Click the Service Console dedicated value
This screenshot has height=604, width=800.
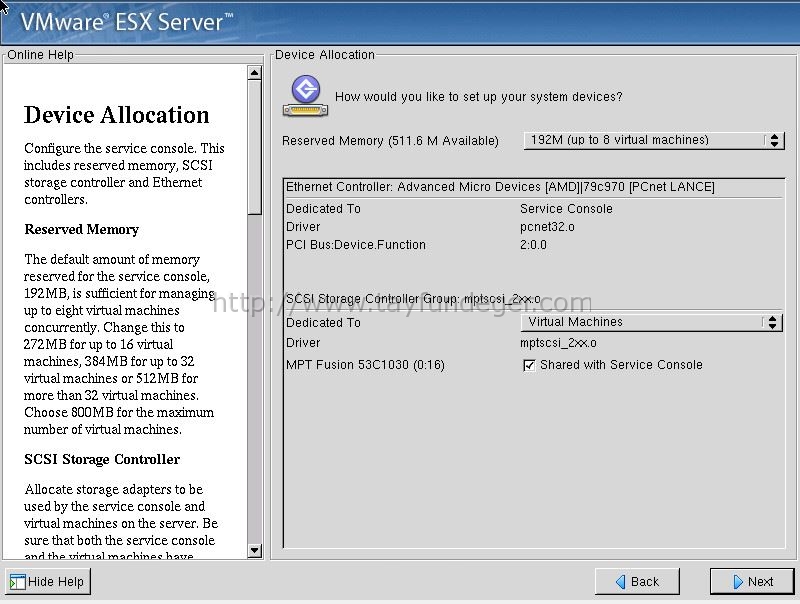pos(566,209)
